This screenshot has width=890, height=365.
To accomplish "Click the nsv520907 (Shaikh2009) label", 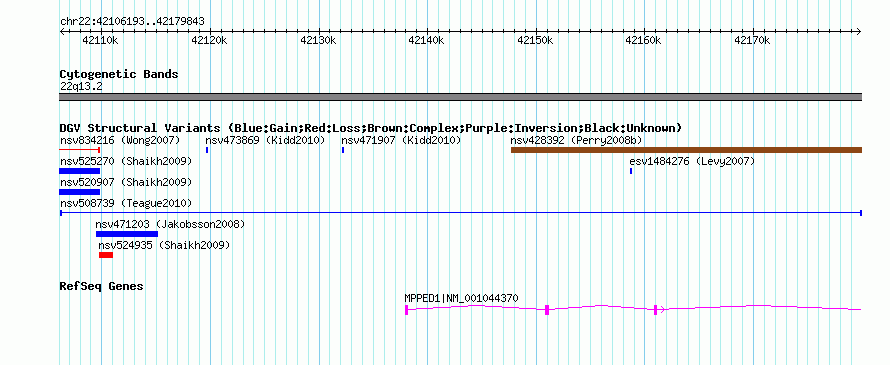I will [126, 182].
